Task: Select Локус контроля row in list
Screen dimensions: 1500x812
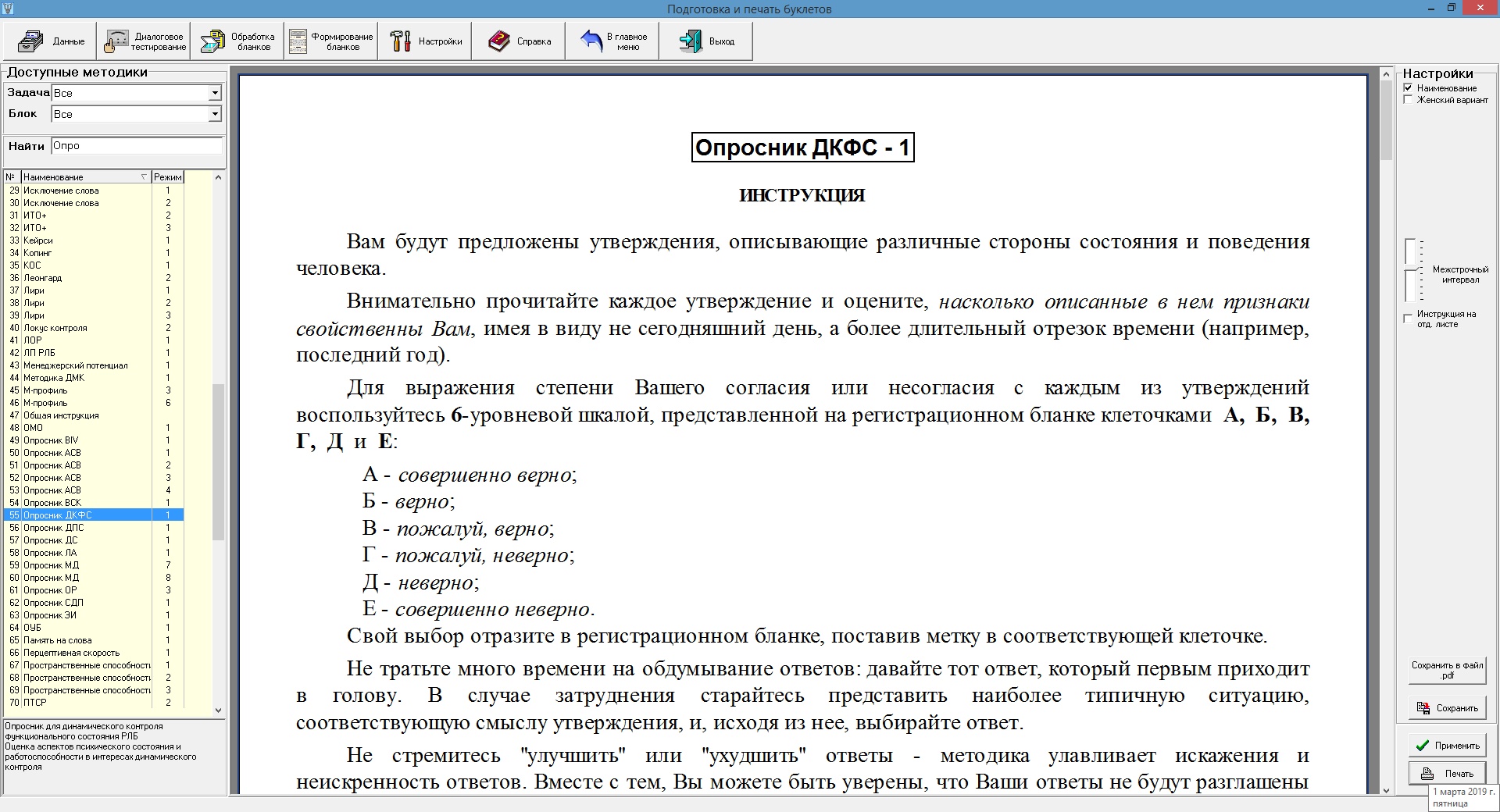Action: [55, 328]
